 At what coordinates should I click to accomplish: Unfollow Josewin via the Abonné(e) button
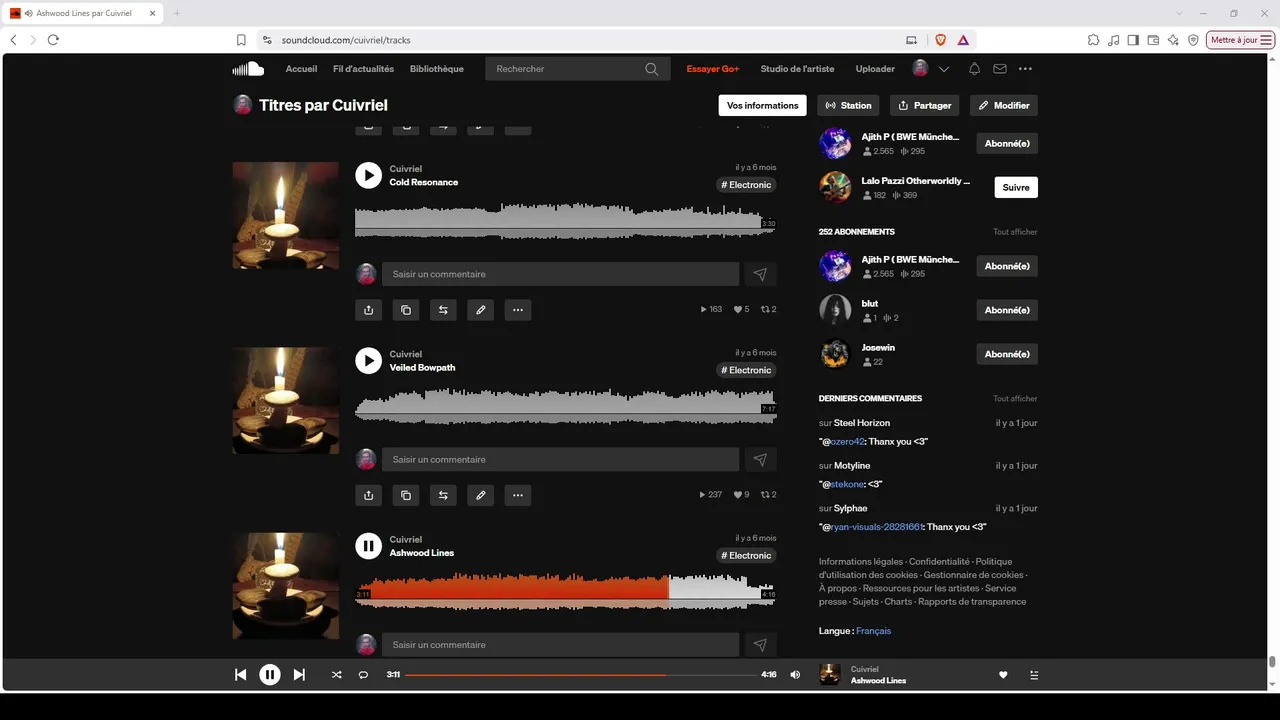pos(1007,354)
